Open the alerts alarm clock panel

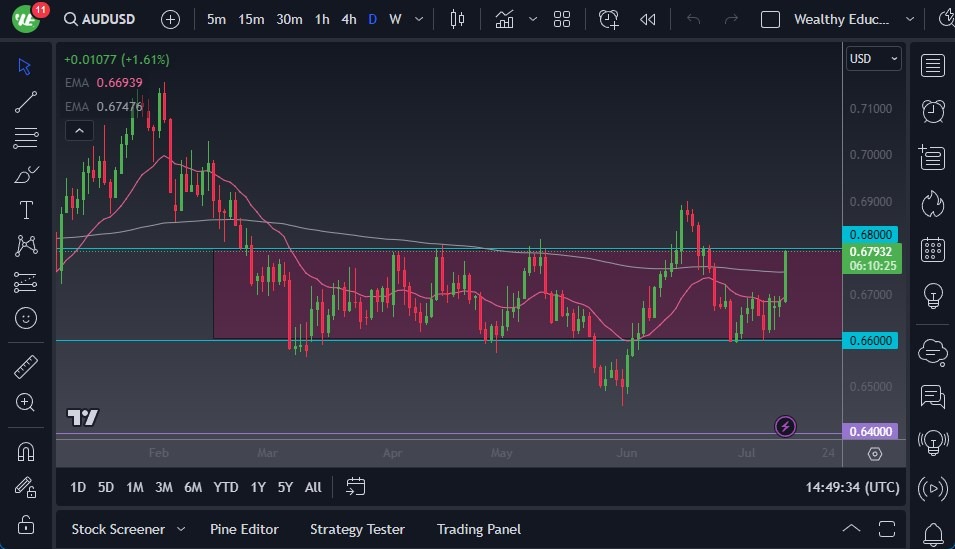tap(933, 111)
